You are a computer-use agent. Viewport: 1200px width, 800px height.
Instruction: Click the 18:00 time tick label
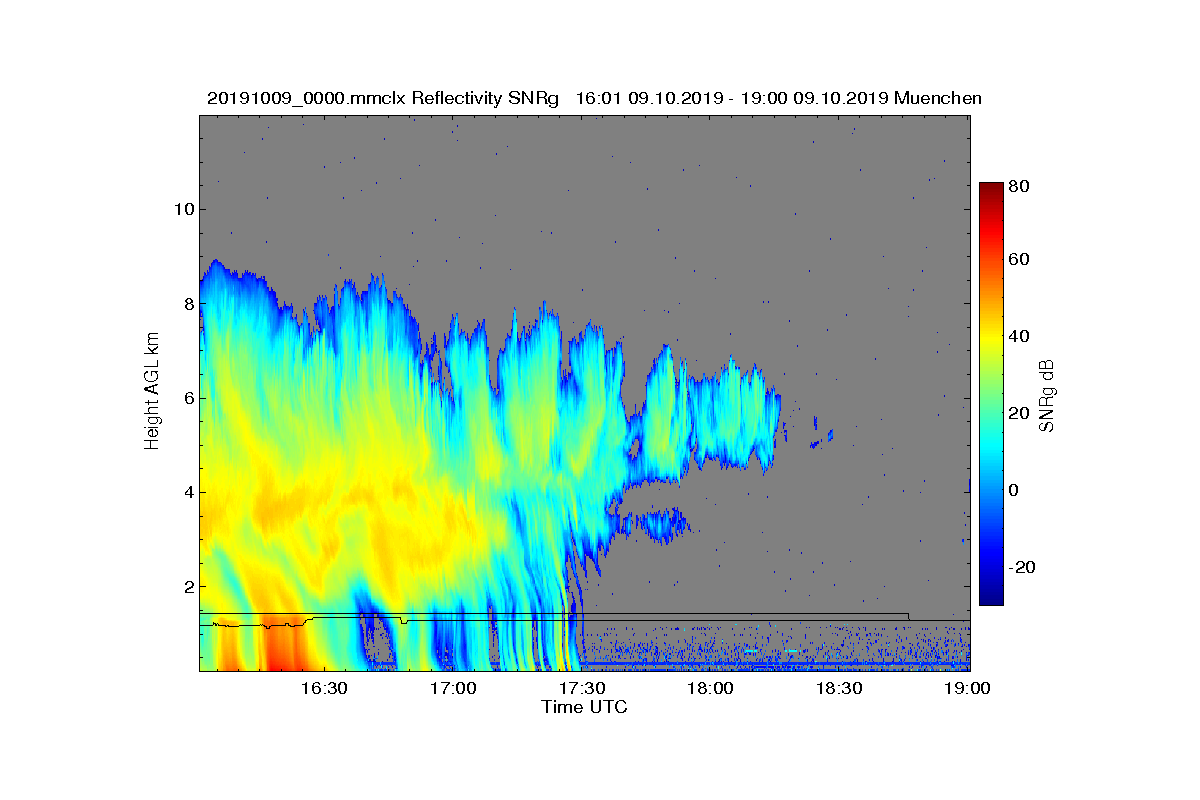tap(710, 689)
